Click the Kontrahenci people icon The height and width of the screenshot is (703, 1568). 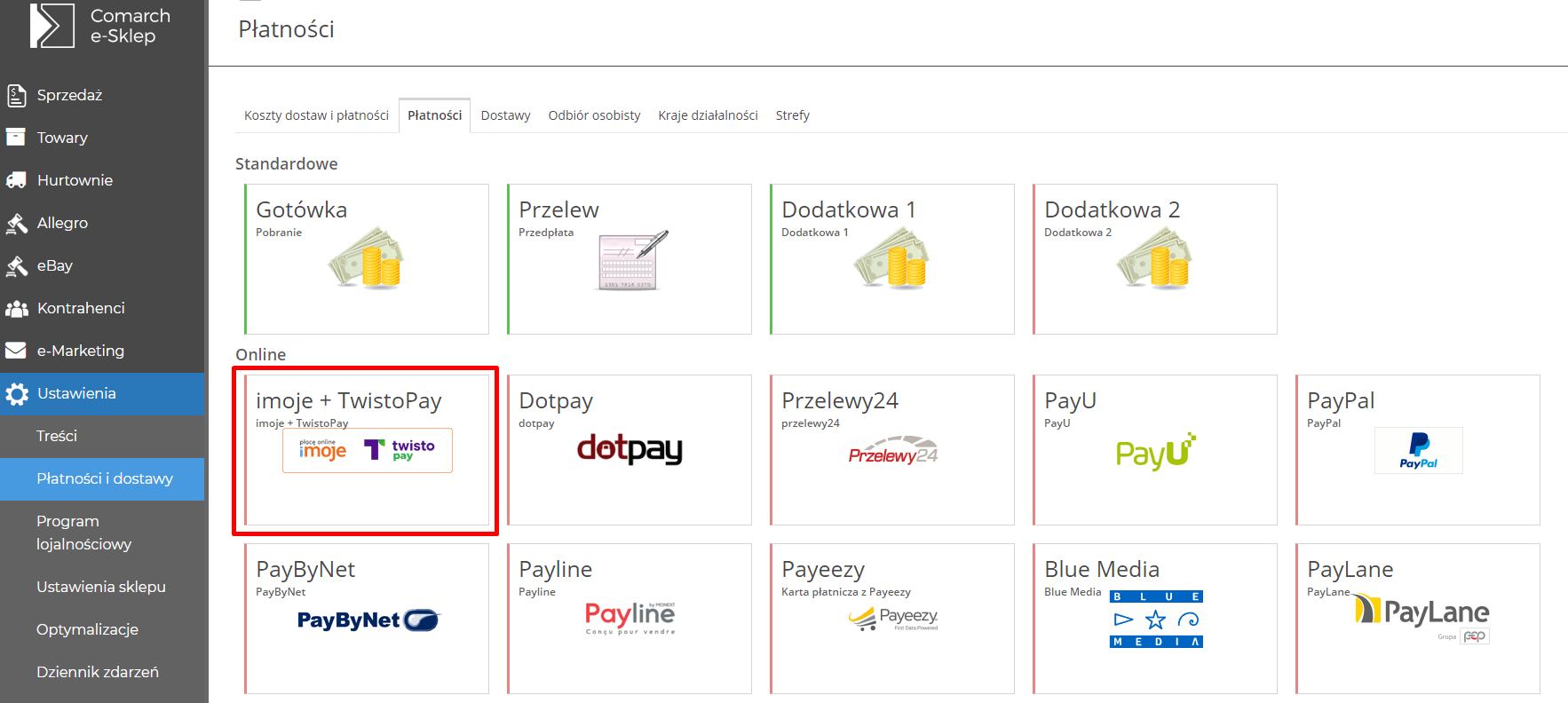[16, 308]
